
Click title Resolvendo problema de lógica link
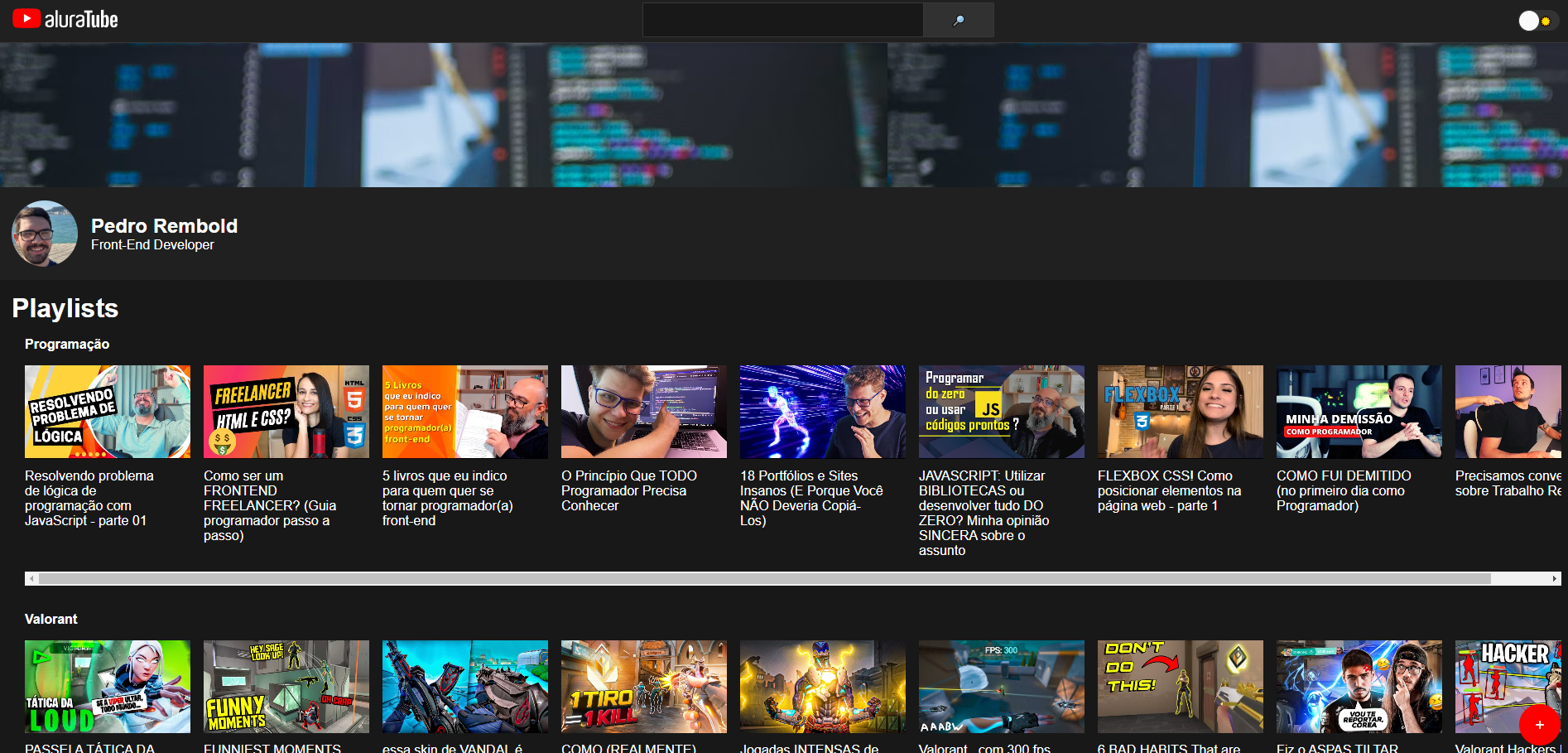coord(89,498)
